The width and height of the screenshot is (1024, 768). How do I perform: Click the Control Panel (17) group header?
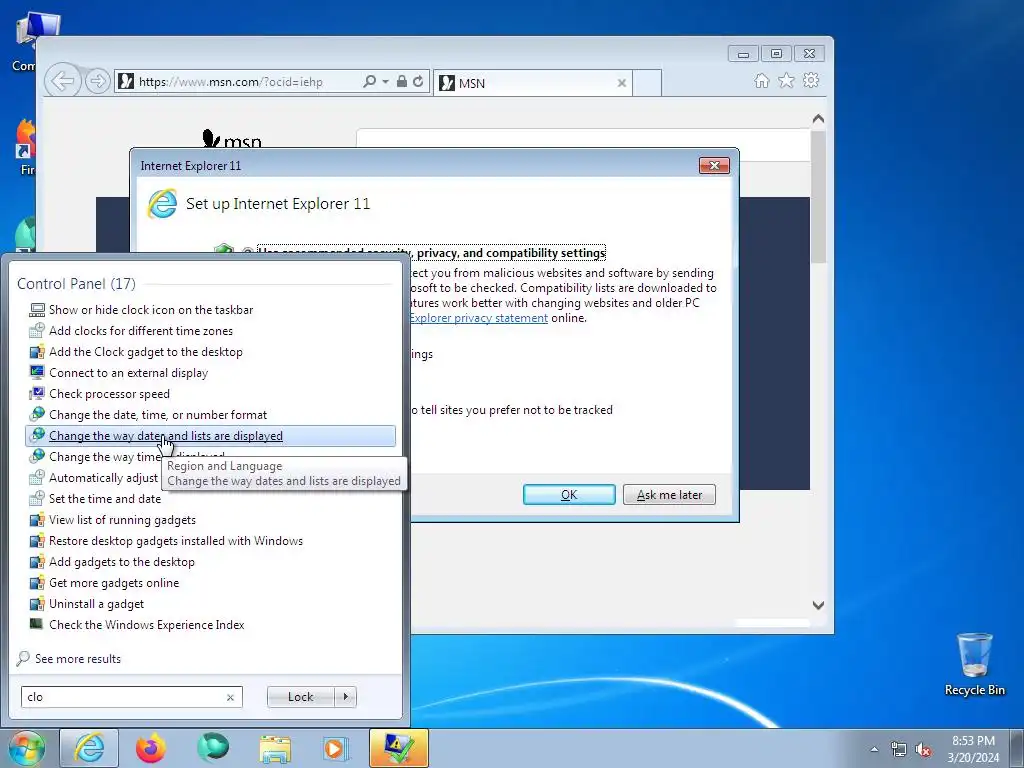click(76, 283)
